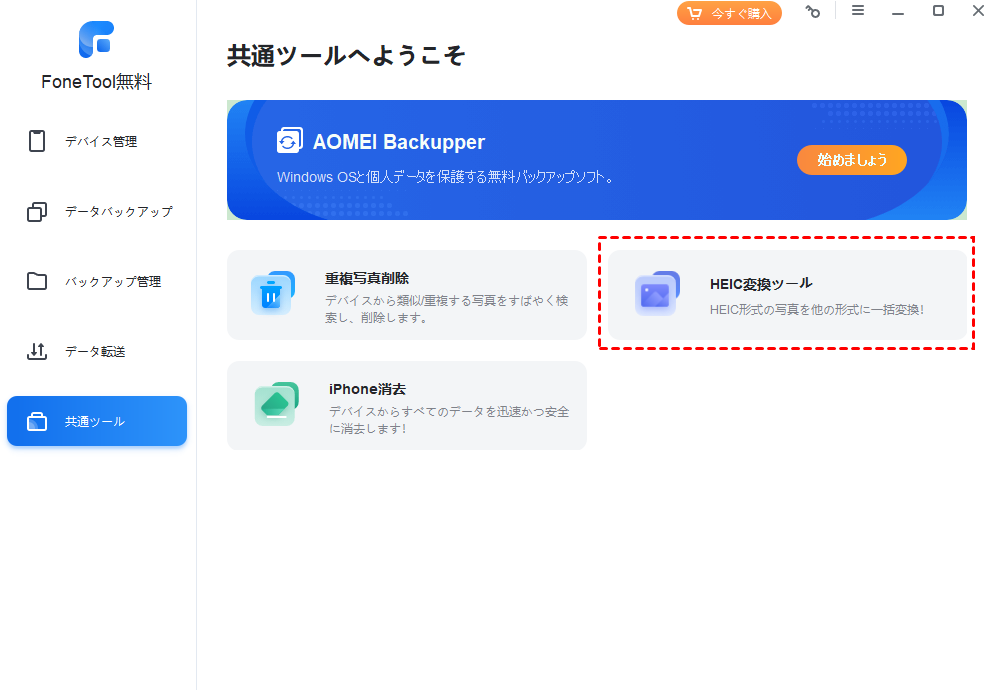Click the FoneTool無料 app name text

(97, 82)
